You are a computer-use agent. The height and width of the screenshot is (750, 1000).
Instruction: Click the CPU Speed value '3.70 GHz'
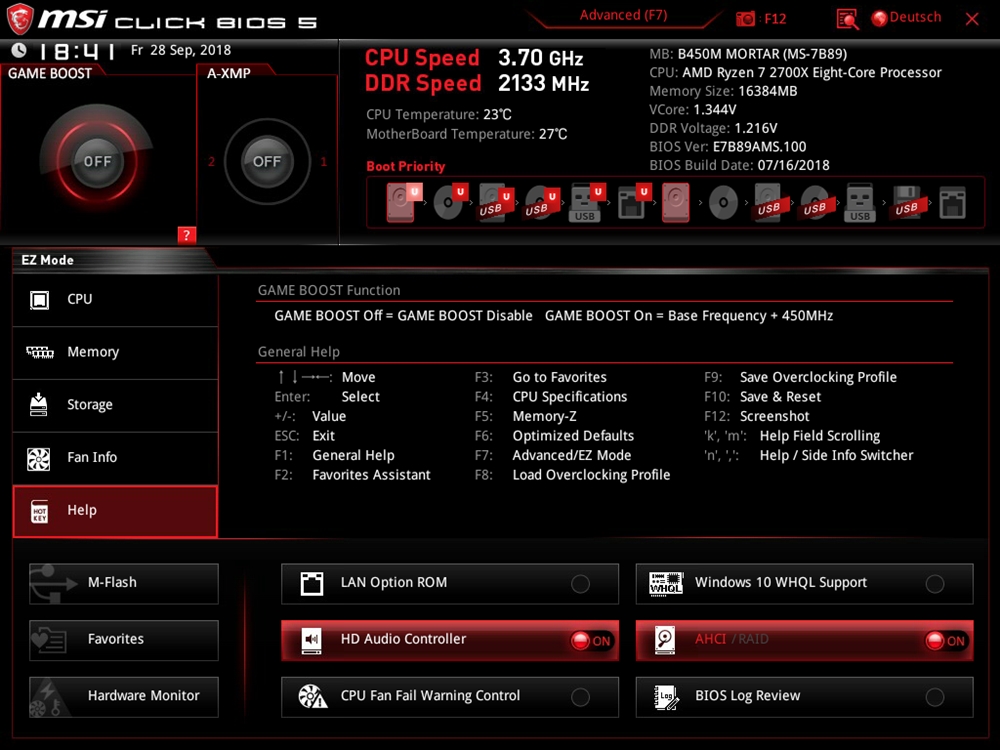pos(541,58)
